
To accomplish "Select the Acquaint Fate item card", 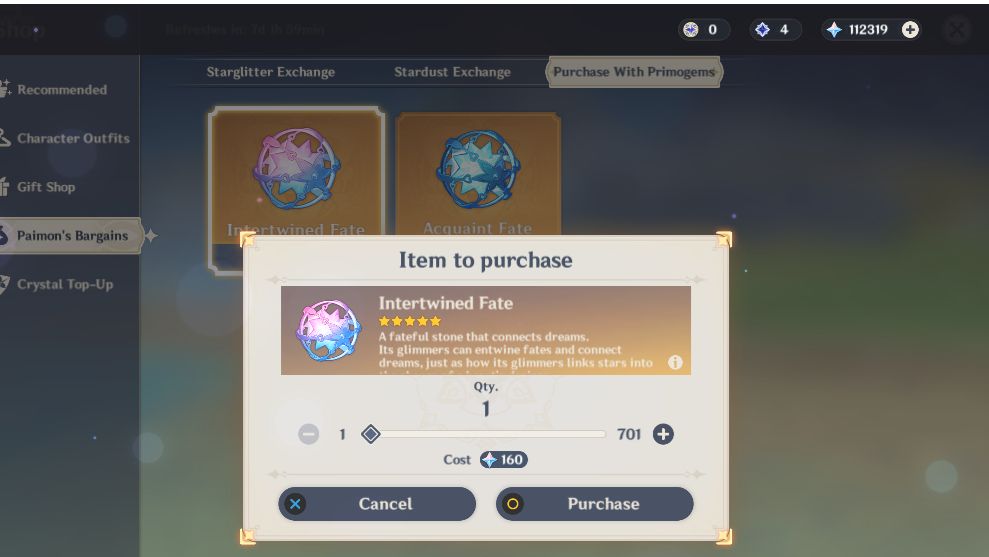I will [478, 174].
